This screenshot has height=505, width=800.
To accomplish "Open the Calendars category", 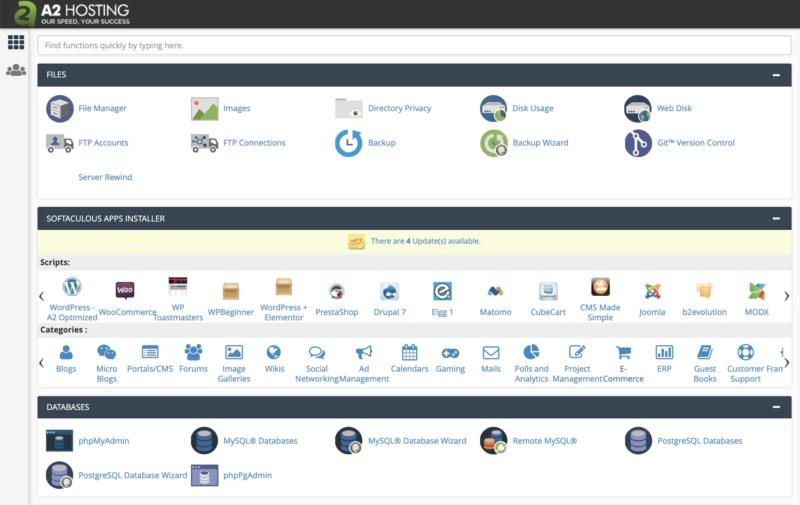I will pyautogui.click(x=409, y=360).
